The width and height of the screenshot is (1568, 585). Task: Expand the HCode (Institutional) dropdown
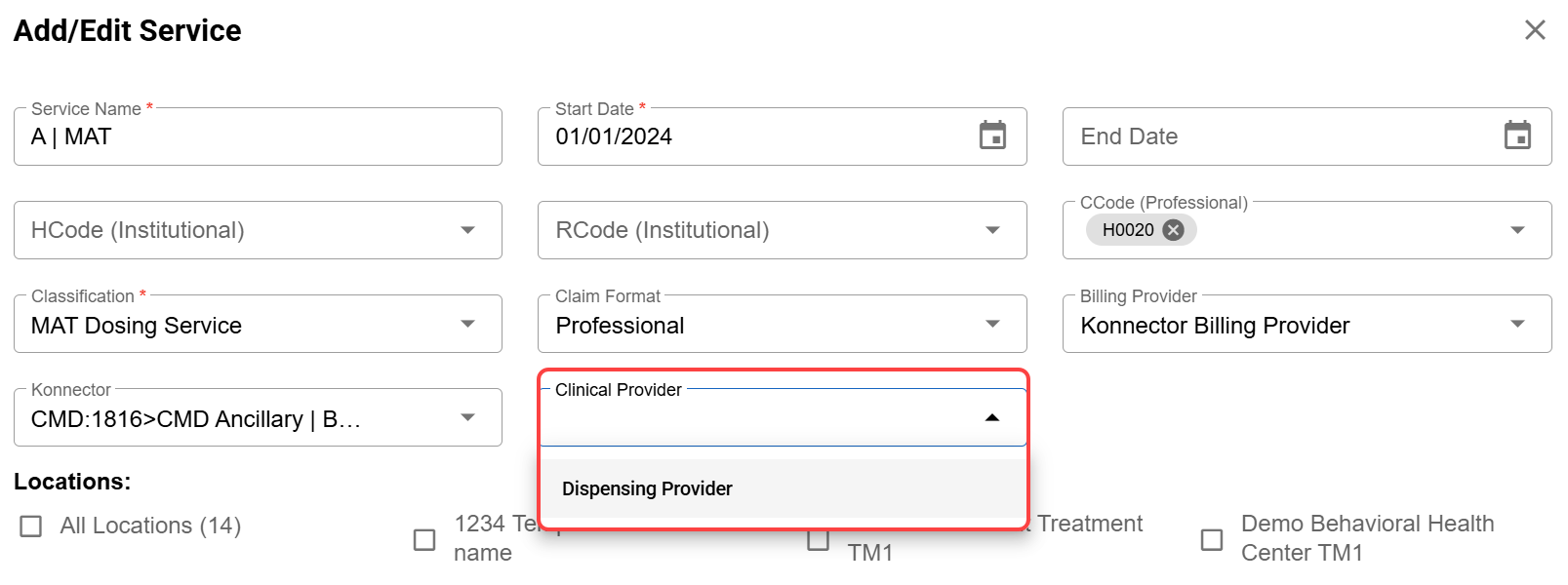click(x=468, y=230)
